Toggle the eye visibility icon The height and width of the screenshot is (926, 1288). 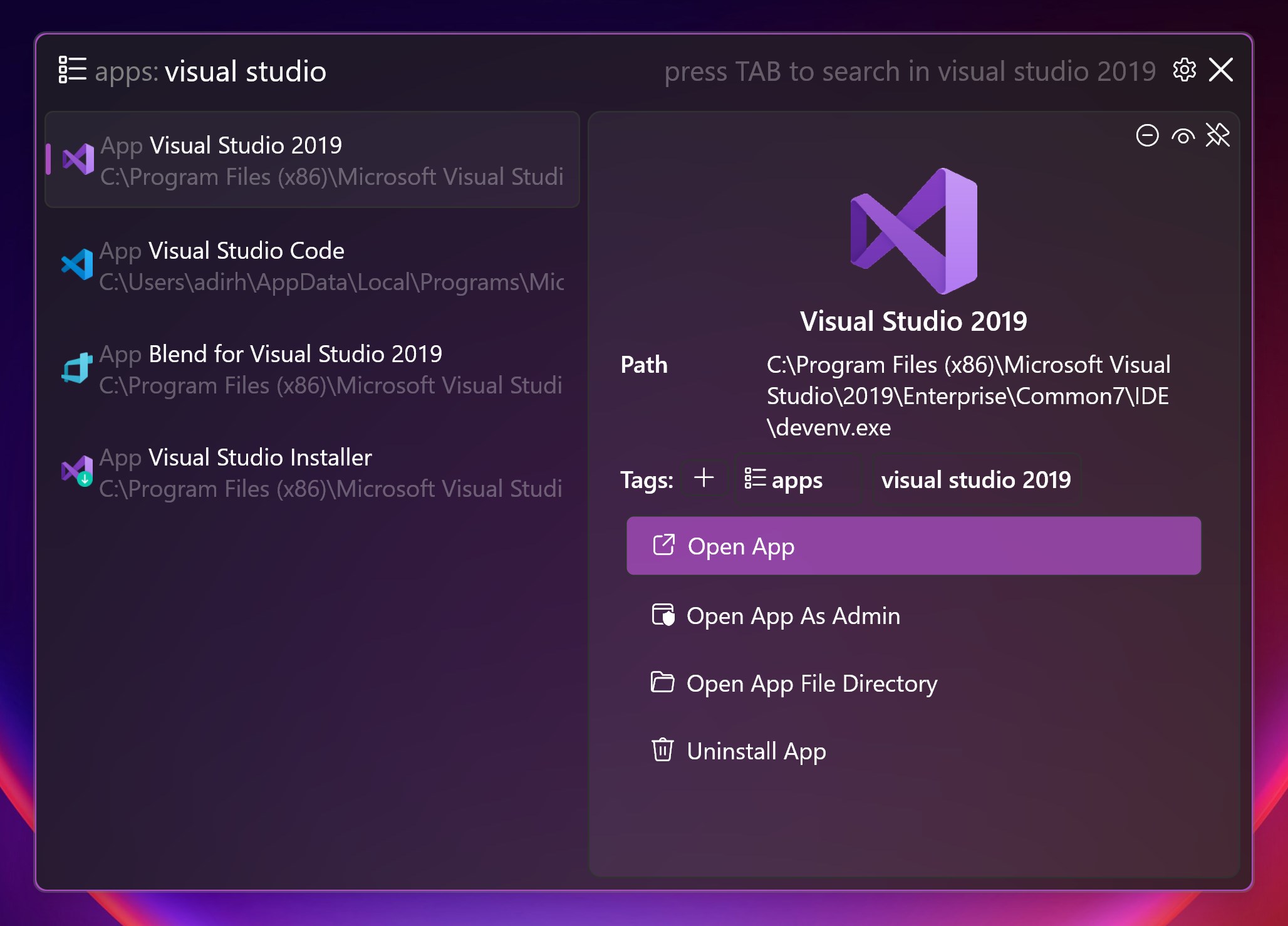[x=1183, y=136]
